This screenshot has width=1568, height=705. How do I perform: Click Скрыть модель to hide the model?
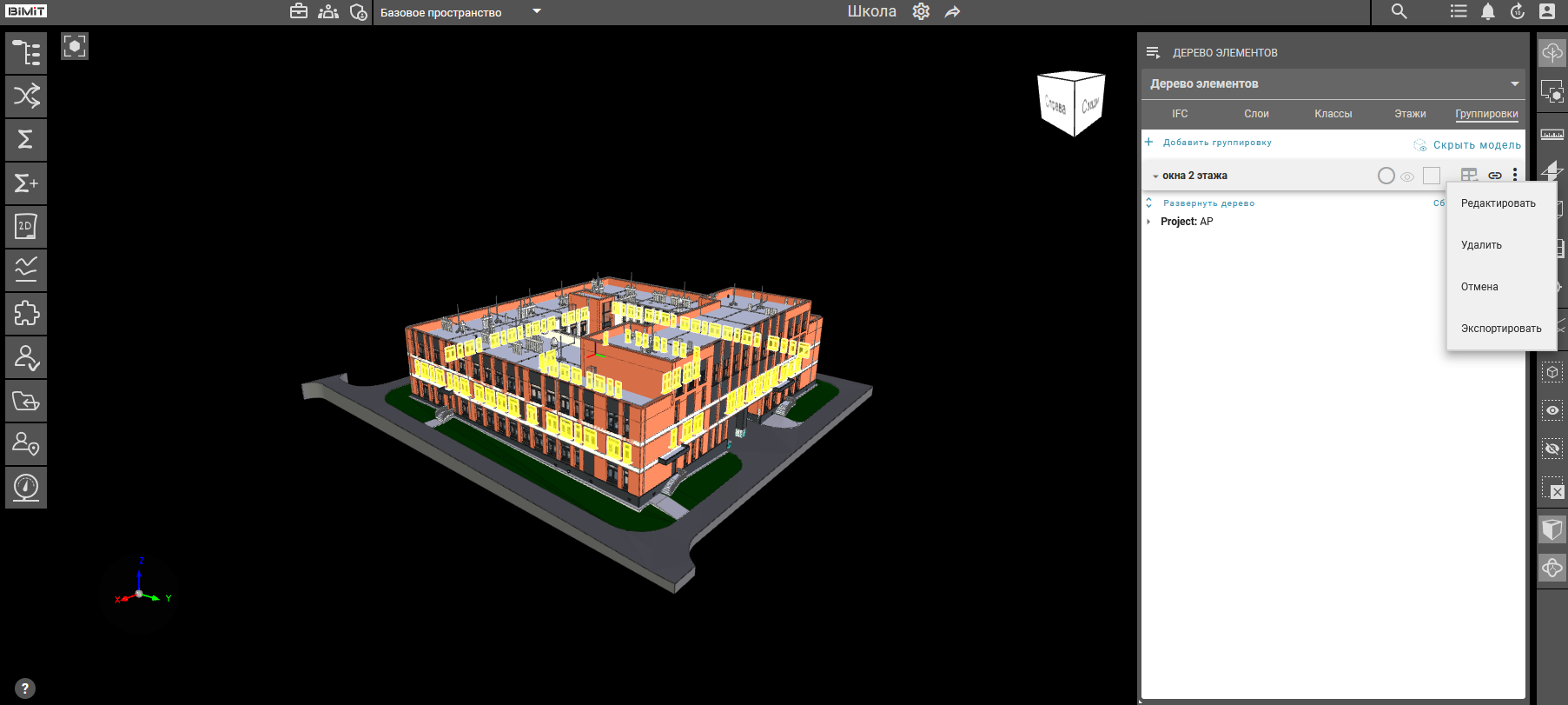click(1476, 145)
